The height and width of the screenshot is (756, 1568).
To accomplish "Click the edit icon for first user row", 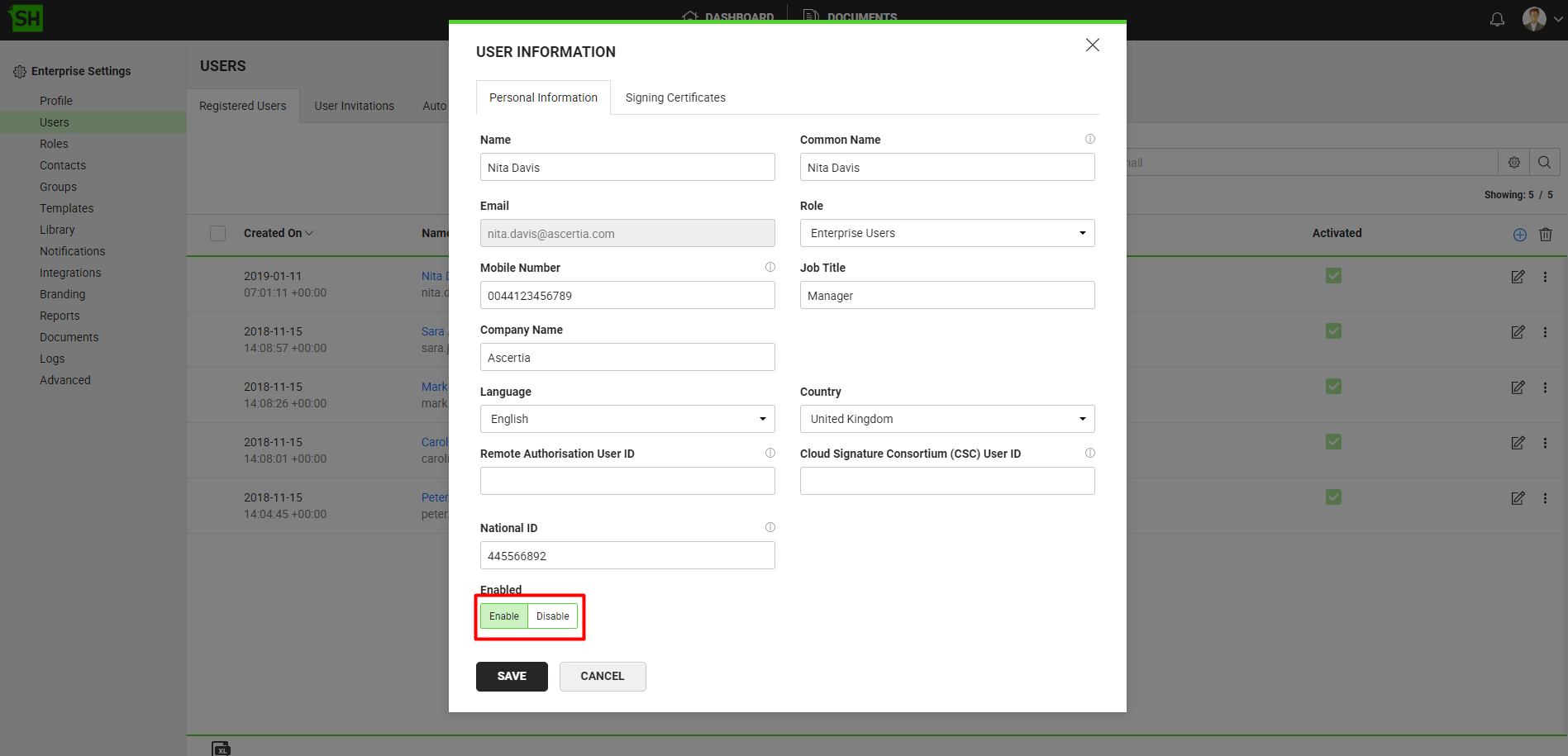I will [1518, 277].
